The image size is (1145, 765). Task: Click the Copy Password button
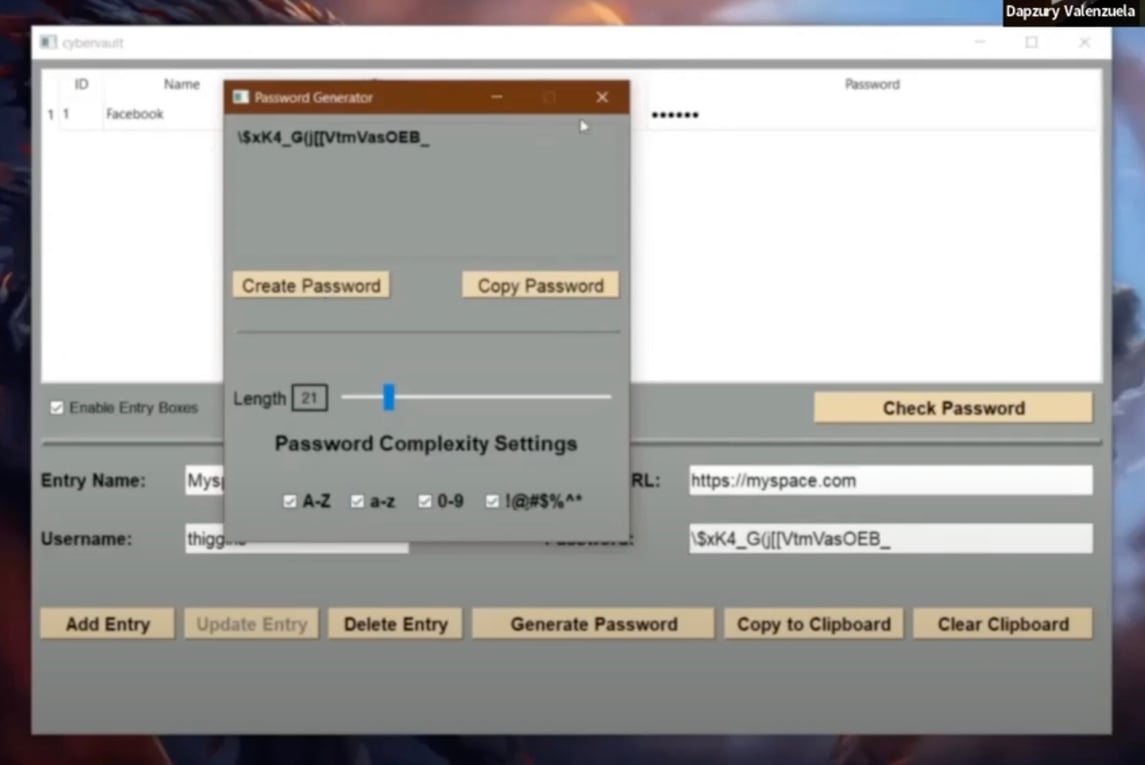(540, 286)
